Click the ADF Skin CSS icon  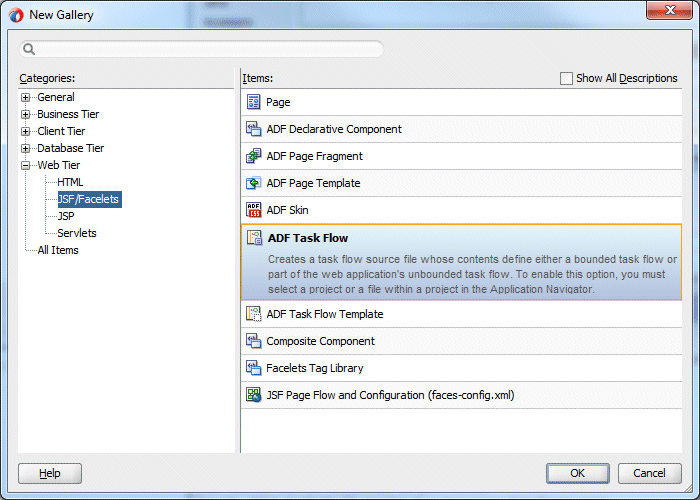coord(254,210)
